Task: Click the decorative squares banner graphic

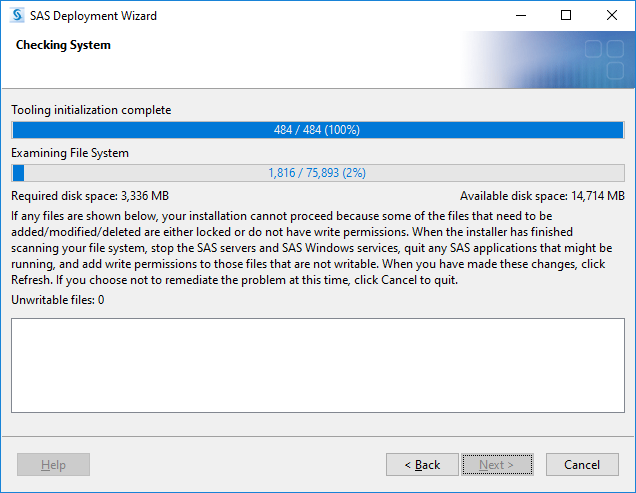Action: [604, 59]
